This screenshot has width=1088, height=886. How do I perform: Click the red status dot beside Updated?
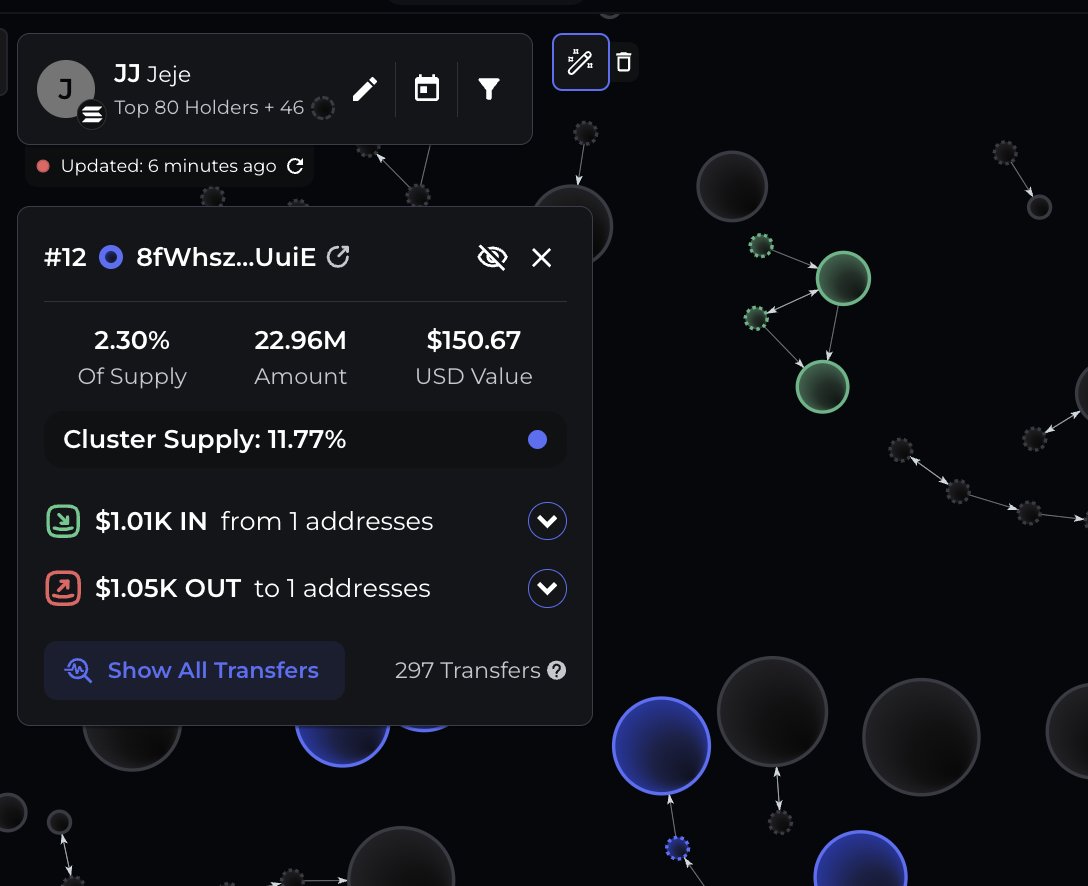pos(43,166)
